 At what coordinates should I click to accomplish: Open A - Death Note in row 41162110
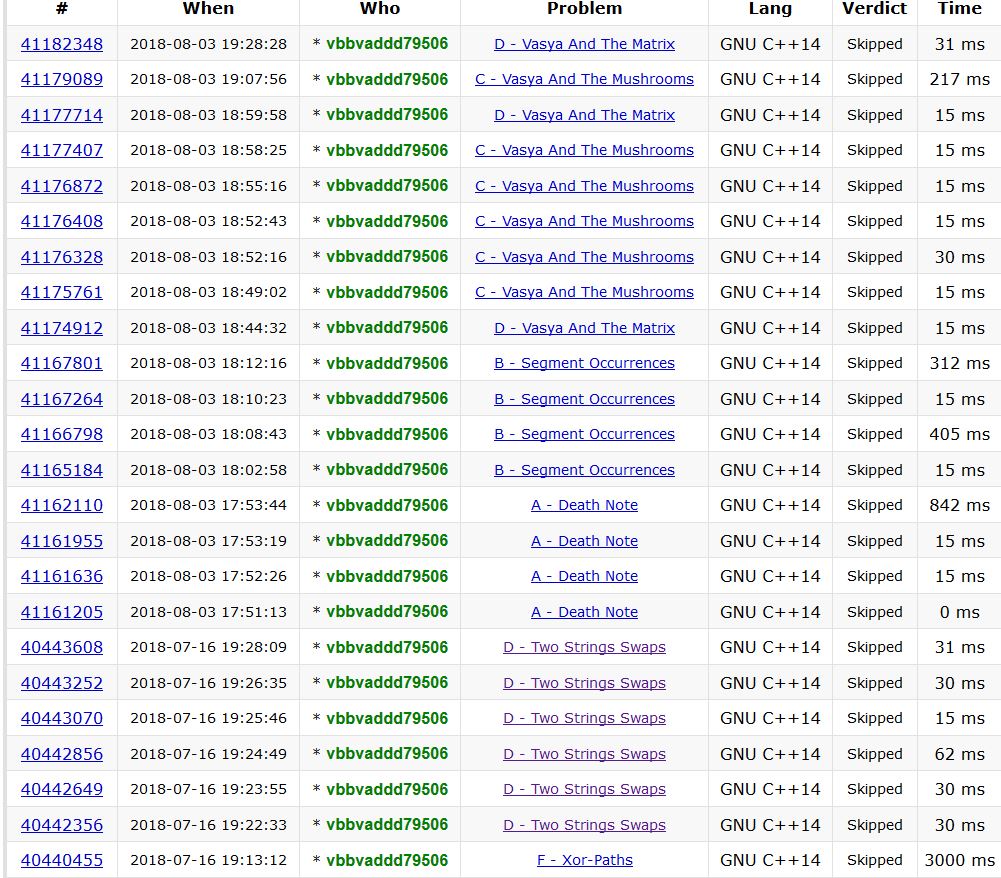coord(584,505)
